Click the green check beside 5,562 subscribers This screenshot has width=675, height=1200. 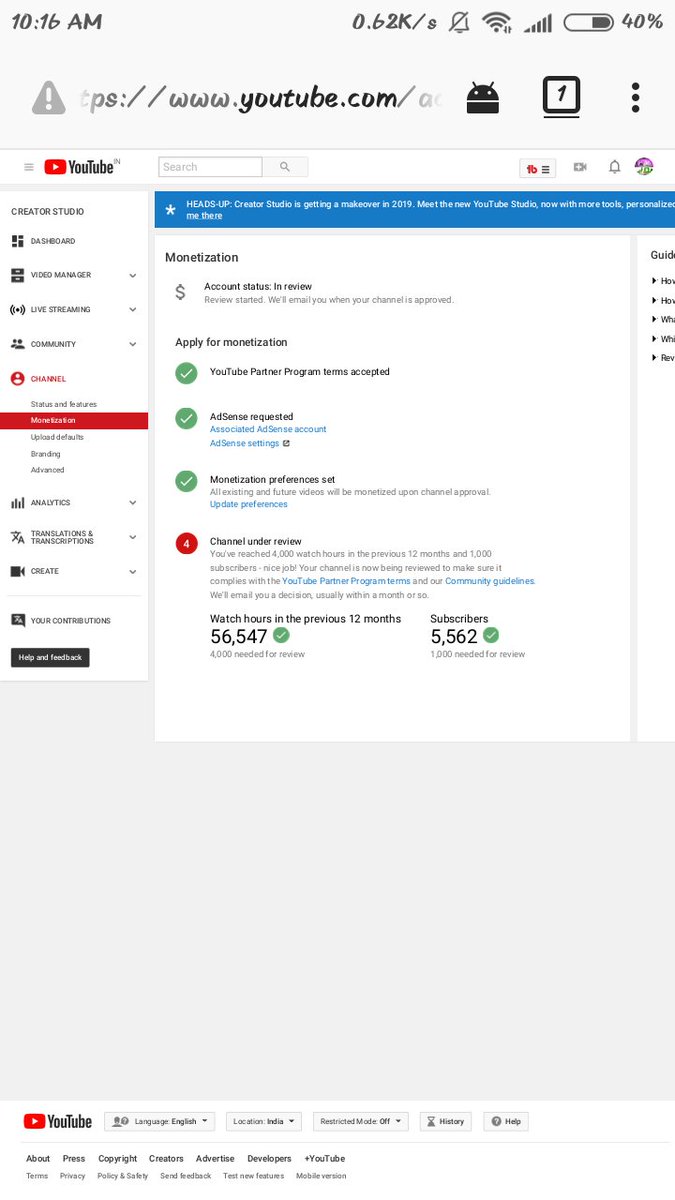click(x=490, y=635)
